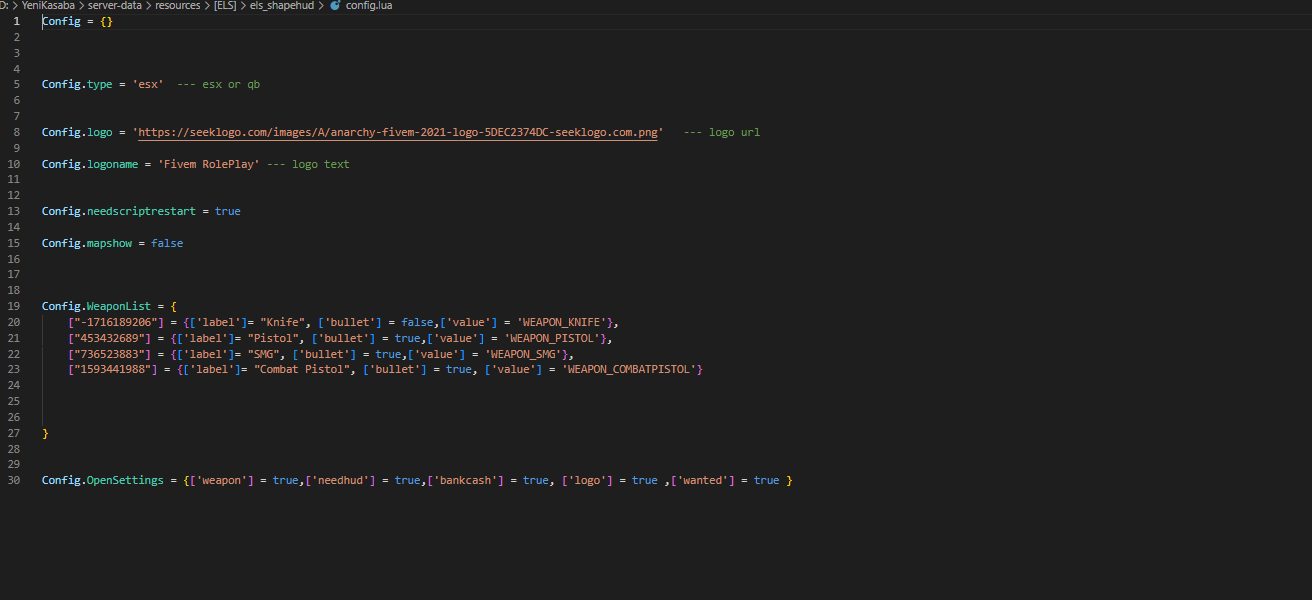Click line number 19 in the gutter
Image resolution: width=1312 pixels, height=600 pixels.
point(14,306)
